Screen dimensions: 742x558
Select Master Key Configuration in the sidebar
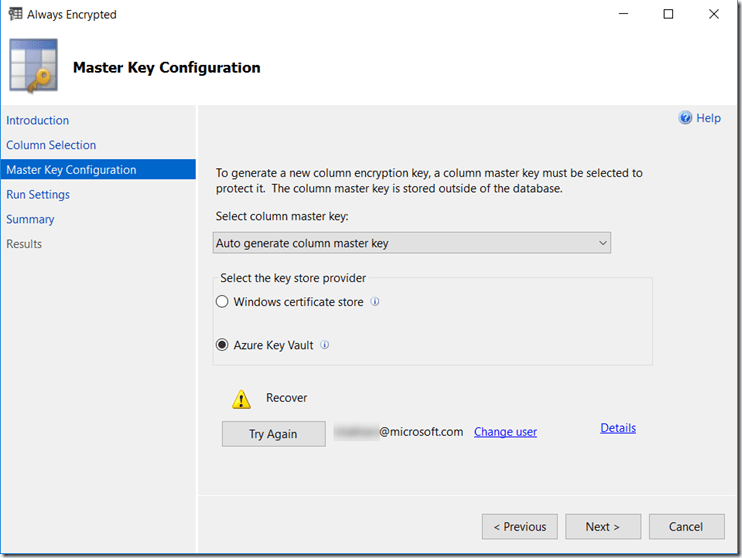click(x=71, y=170)
